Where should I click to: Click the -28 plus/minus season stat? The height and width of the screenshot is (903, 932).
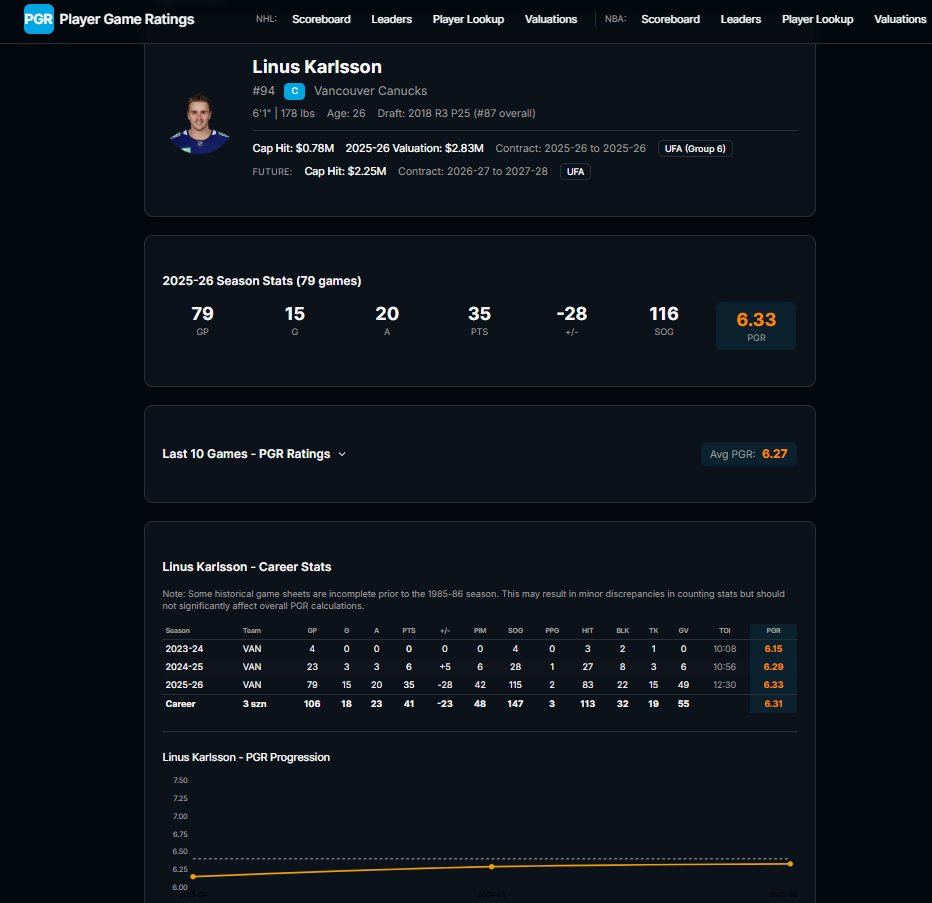coord(571,320)
